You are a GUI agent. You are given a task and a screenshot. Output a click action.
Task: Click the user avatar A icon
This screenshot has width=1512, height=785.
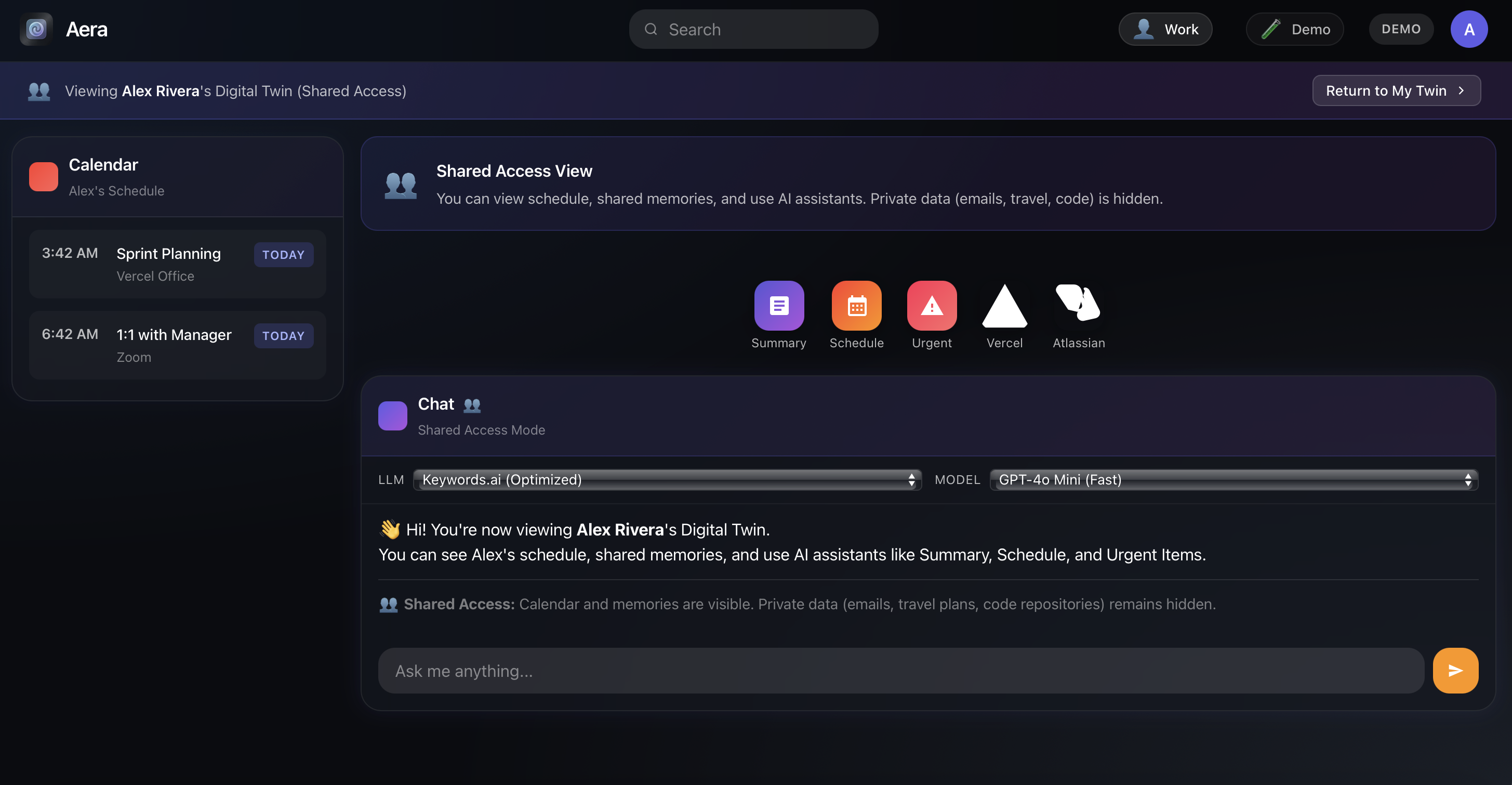pos(1468,29)
